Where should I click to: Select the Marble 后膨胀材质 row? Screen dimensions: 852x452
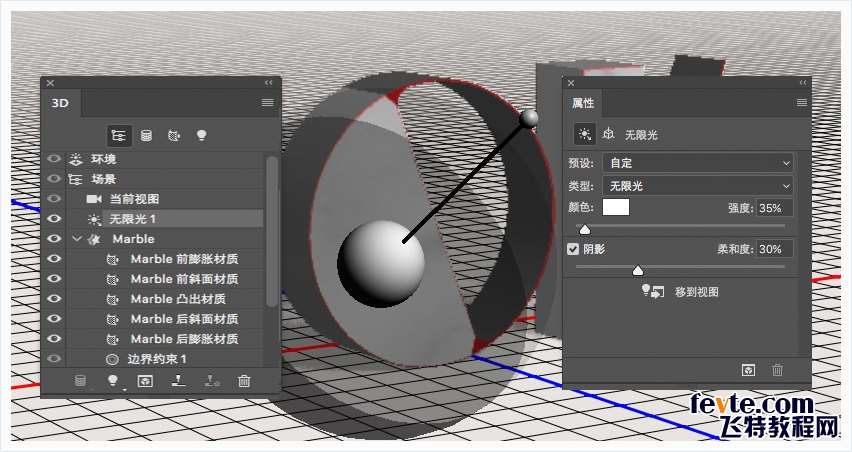point(165,339)
